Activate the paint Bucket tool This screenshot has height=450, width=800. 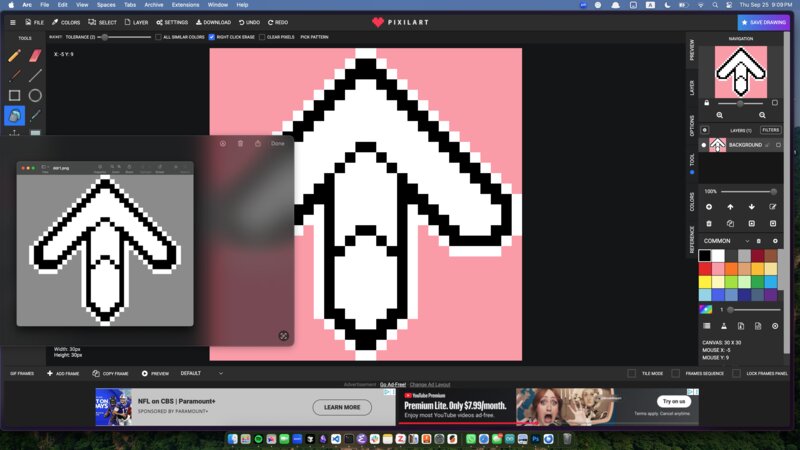14,116
